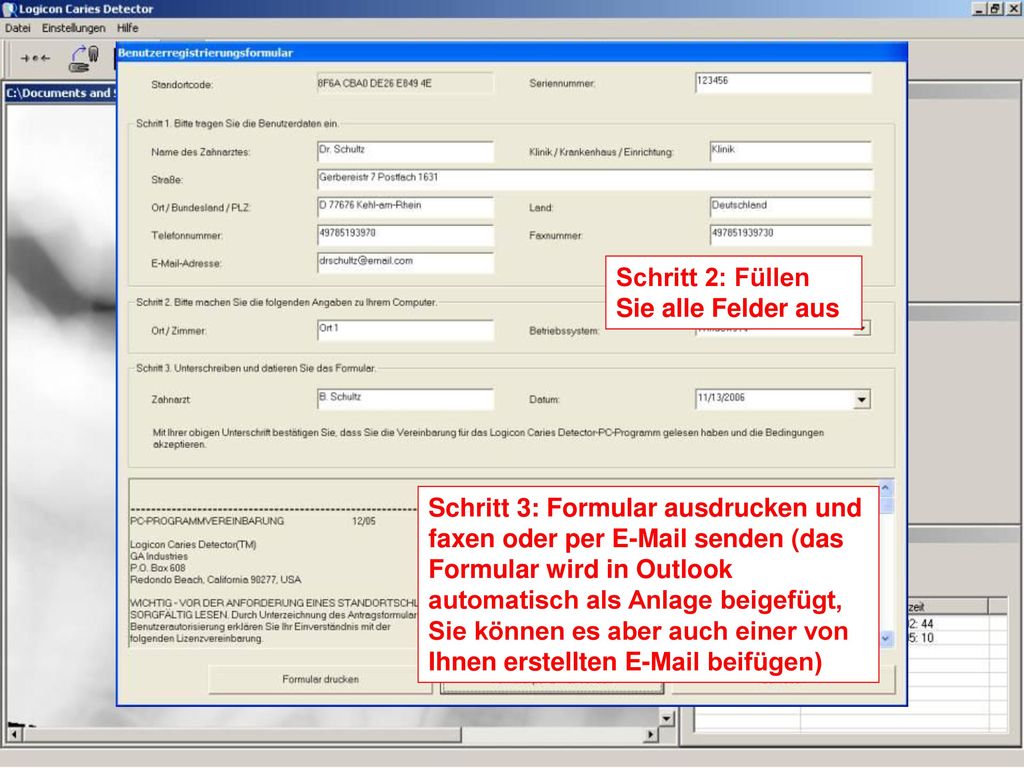Minimize the Logicon Caries Detector window
This screenshot has width=1024, height=768.
click(x=979, y=8)
